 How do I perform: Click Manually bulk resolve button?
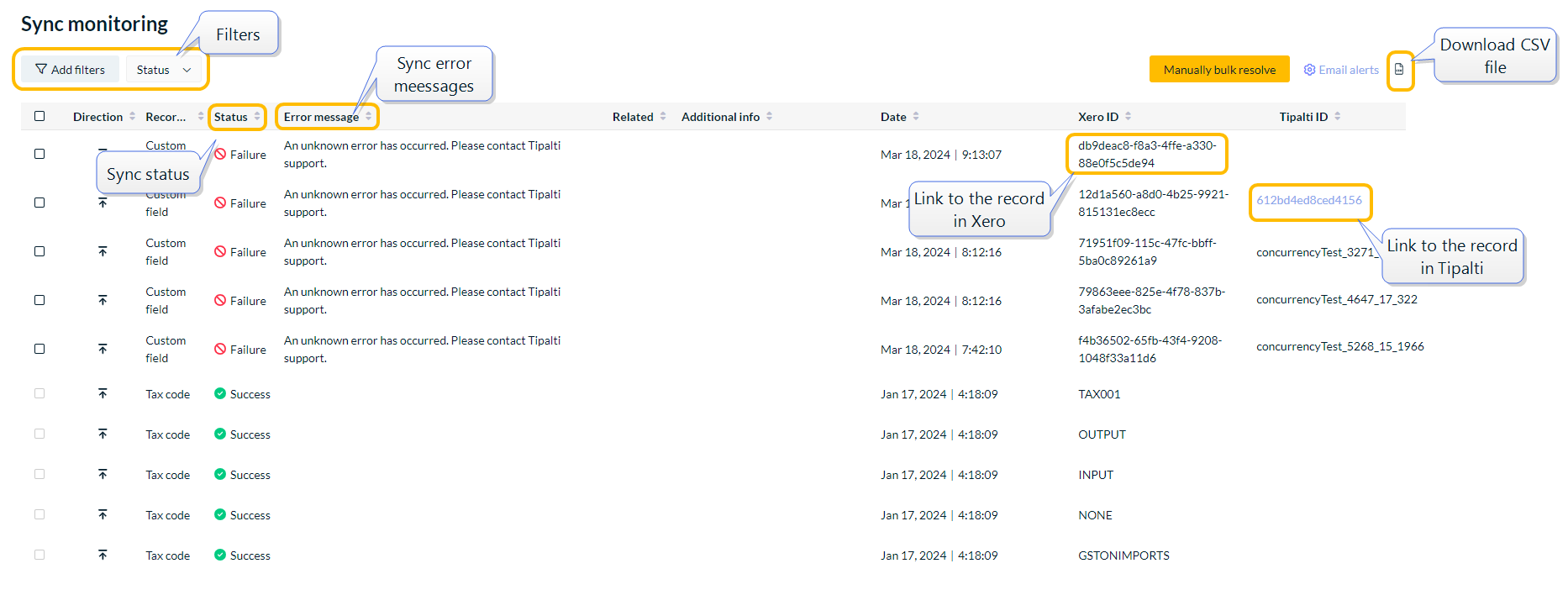[x=1219, y=70]
